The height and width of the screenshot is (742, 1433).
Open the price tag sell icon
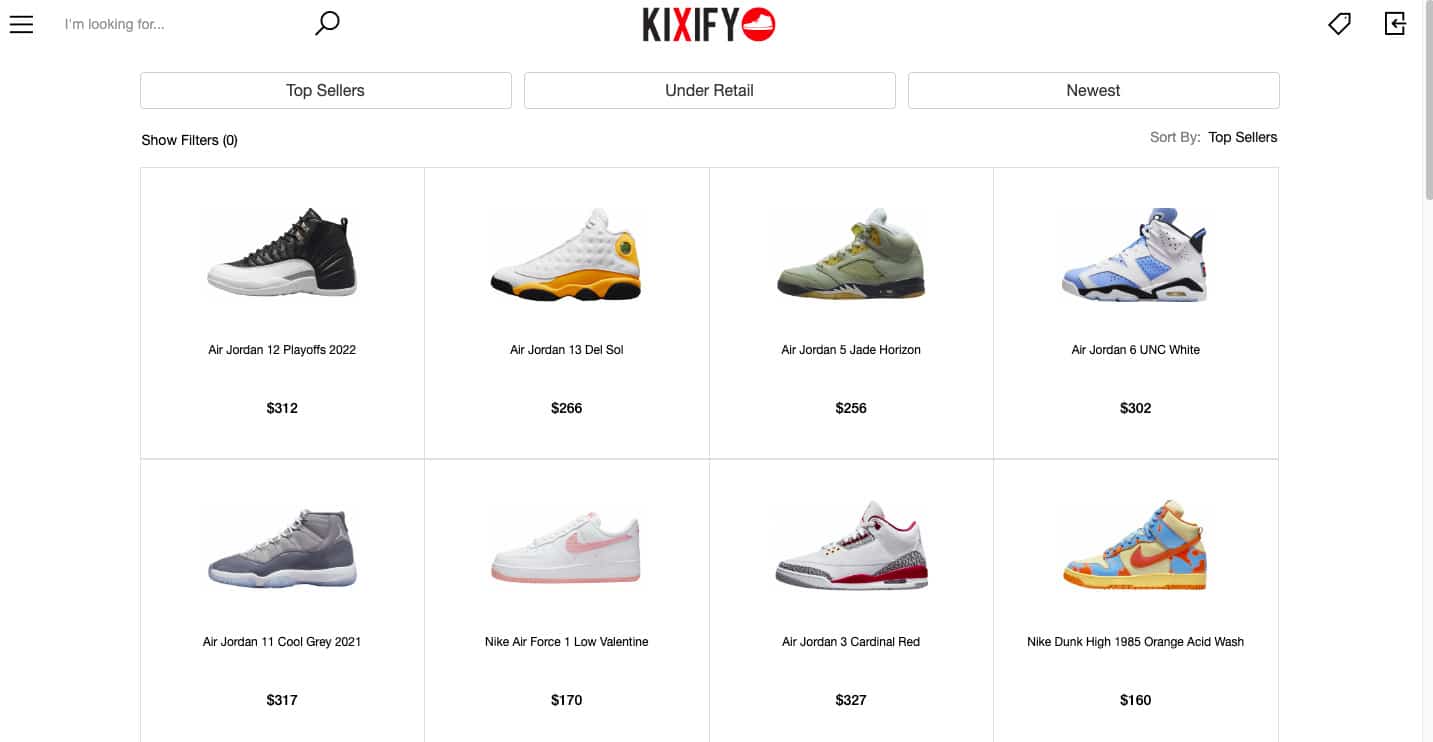click(1339, 24)
